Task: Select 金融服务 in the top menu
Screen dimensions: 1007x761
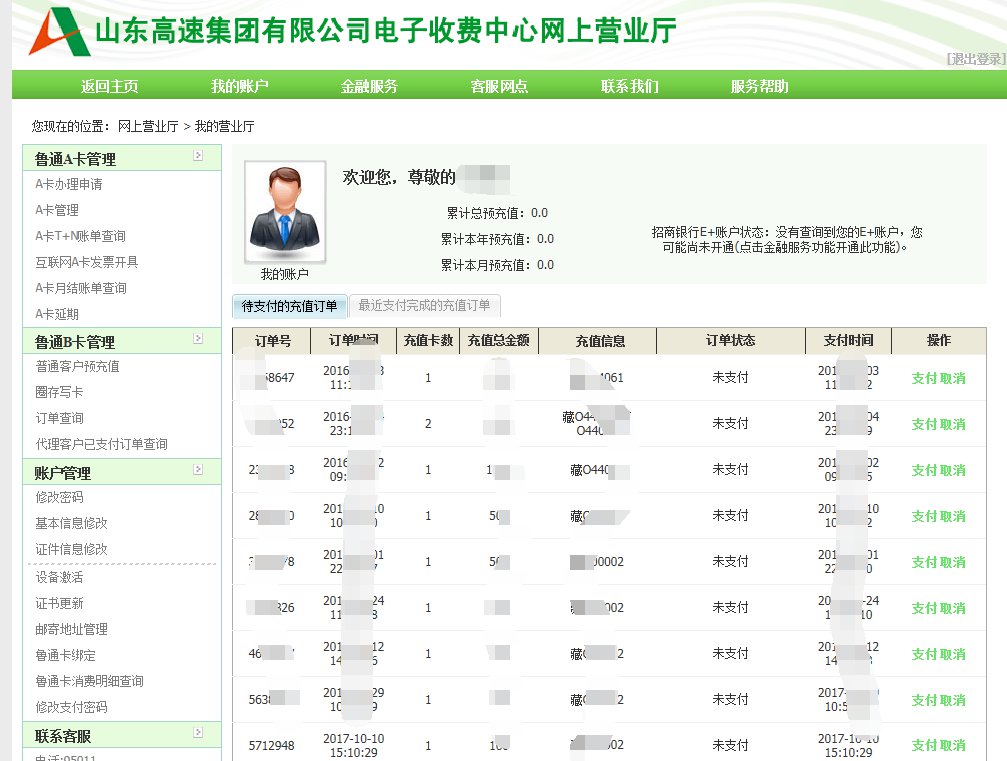Action: coord(369,86)
